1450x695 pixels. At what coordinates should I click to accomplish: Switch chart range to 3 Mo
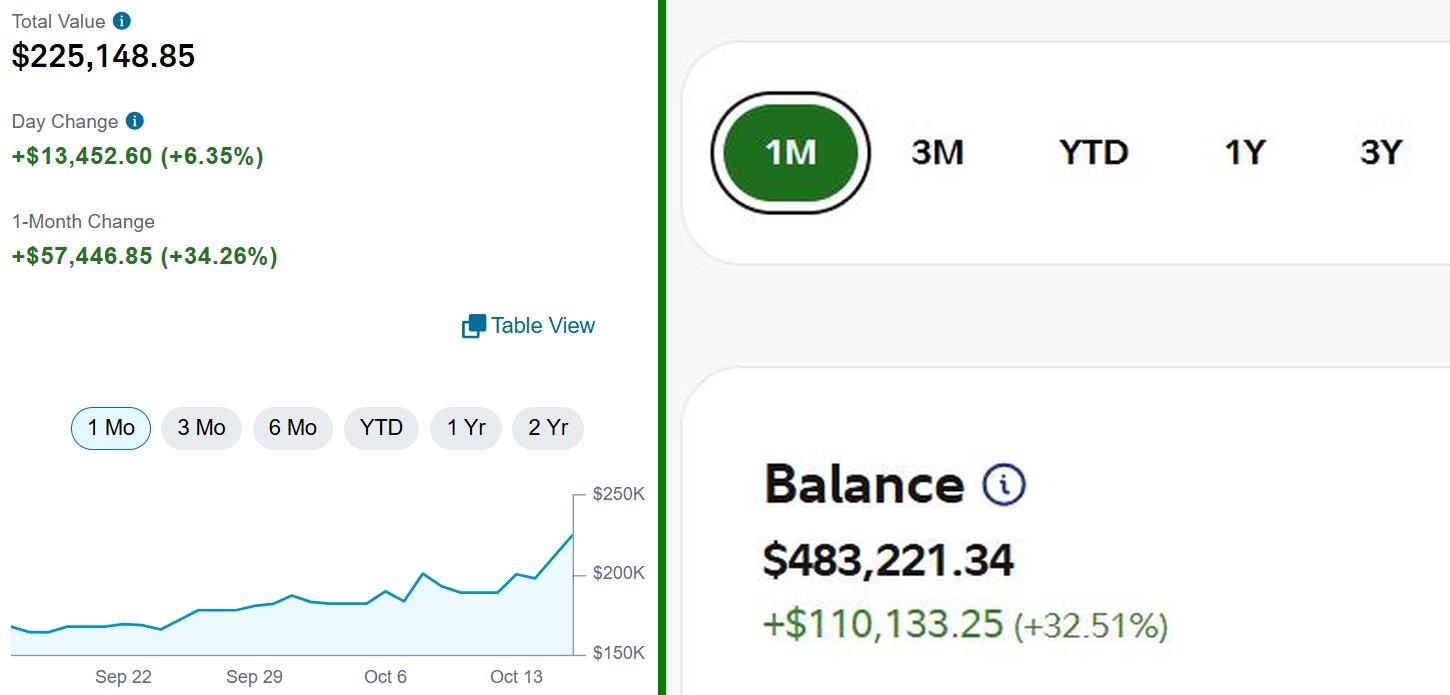201,428
